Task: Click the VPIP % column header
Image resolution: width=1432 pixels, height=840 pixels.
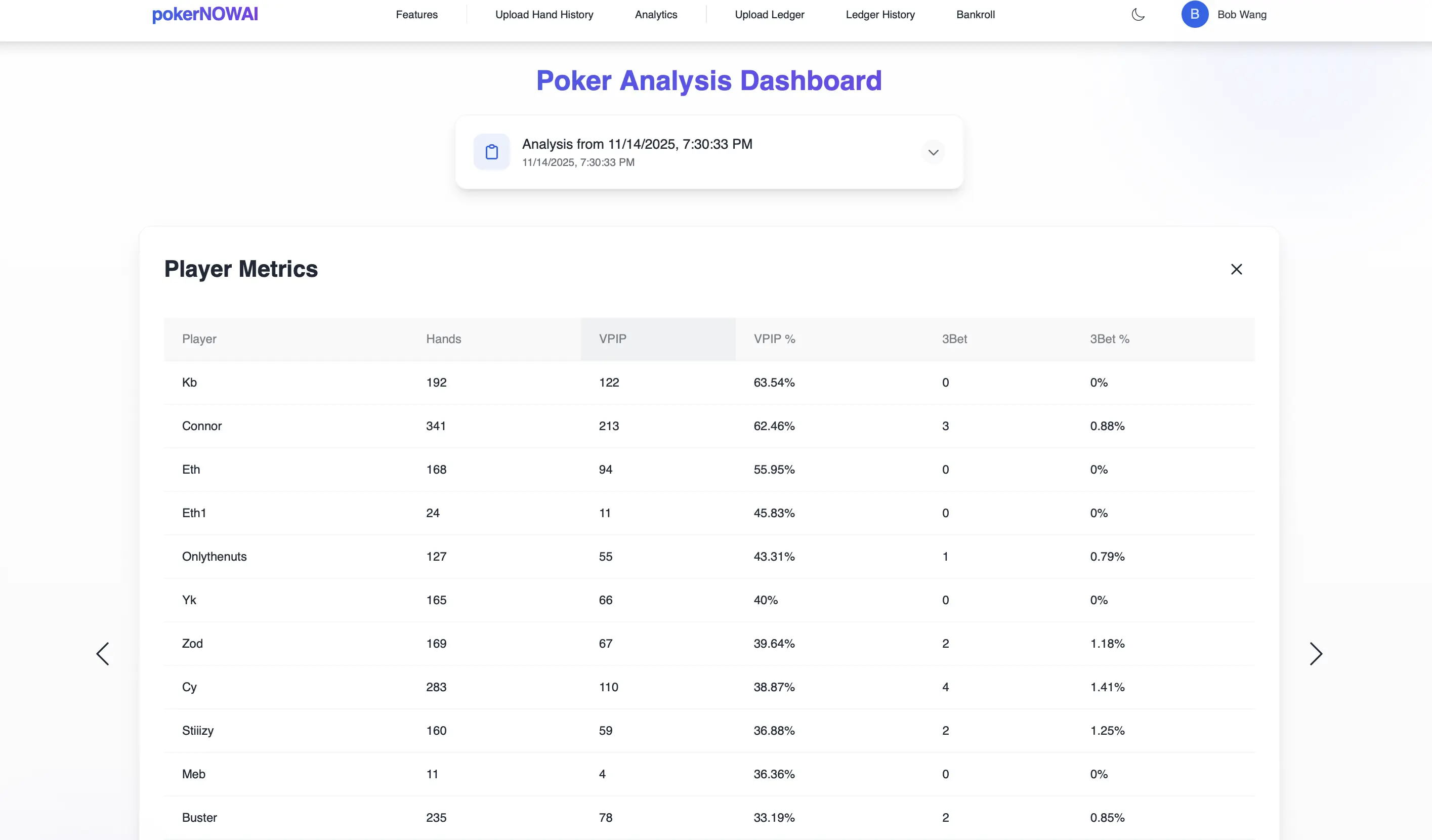Action: point(775,339)
